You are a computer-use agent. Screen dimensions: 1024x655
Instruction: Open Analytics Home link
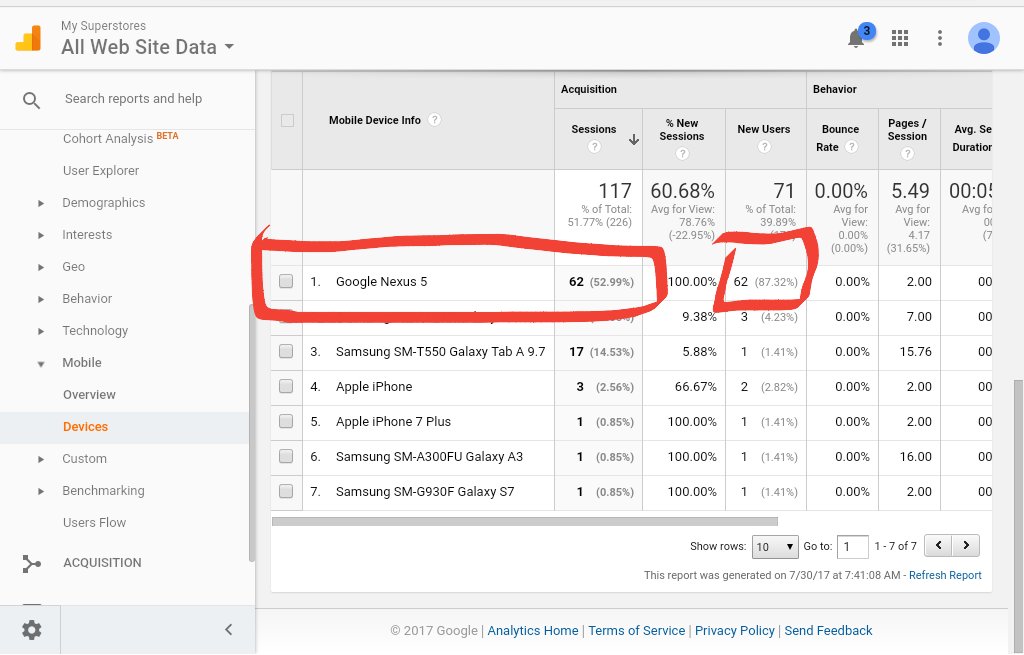[x=533, y=630]
